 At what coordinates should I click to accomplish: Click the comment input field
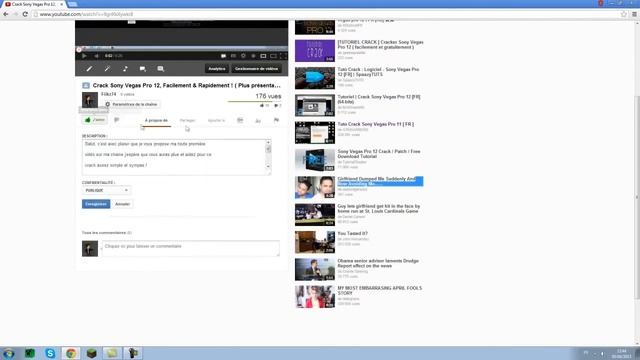tap(191, 248)
